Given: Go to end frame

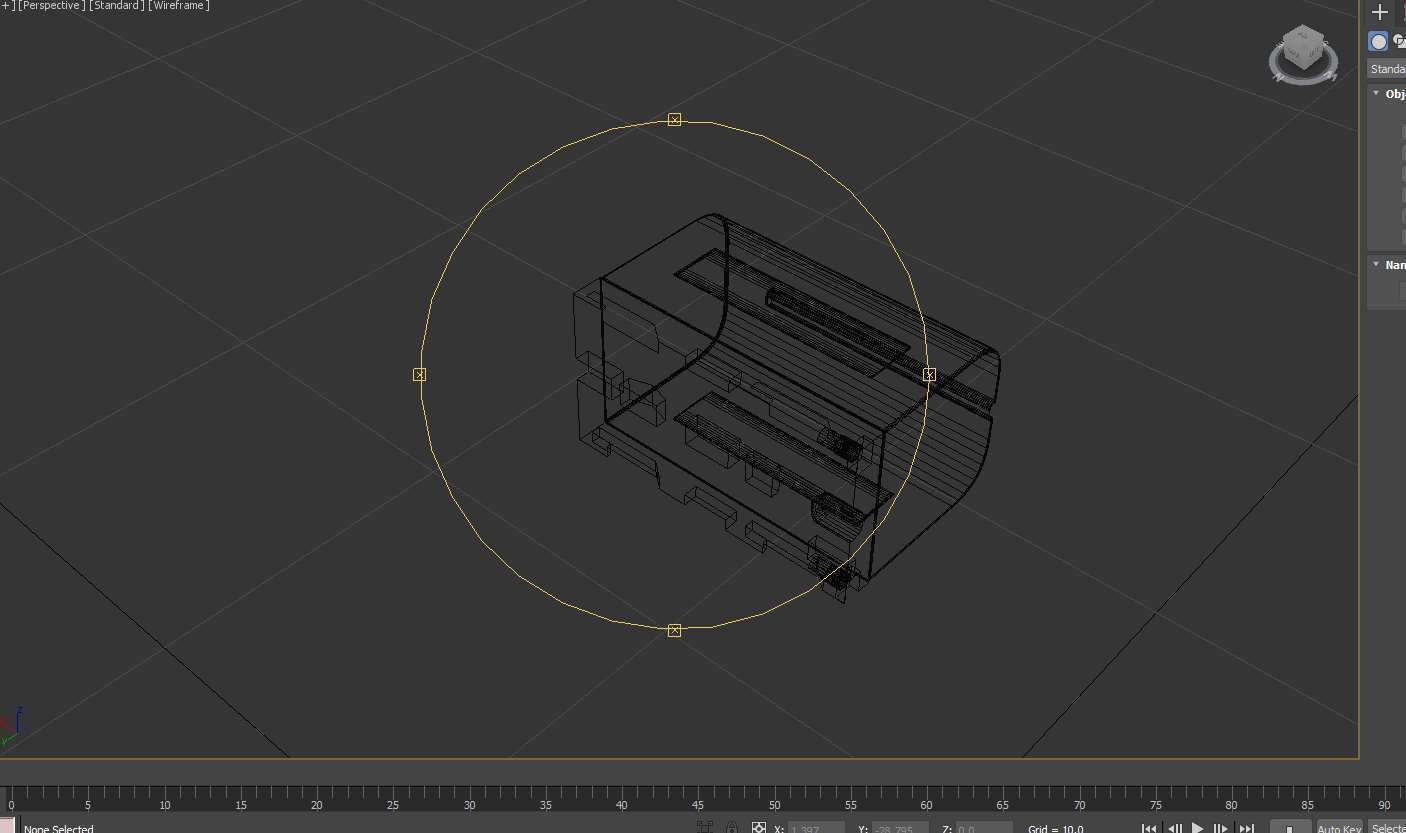Looking at the screenshot, I should pyautogui.click(x=1246, y=828).
